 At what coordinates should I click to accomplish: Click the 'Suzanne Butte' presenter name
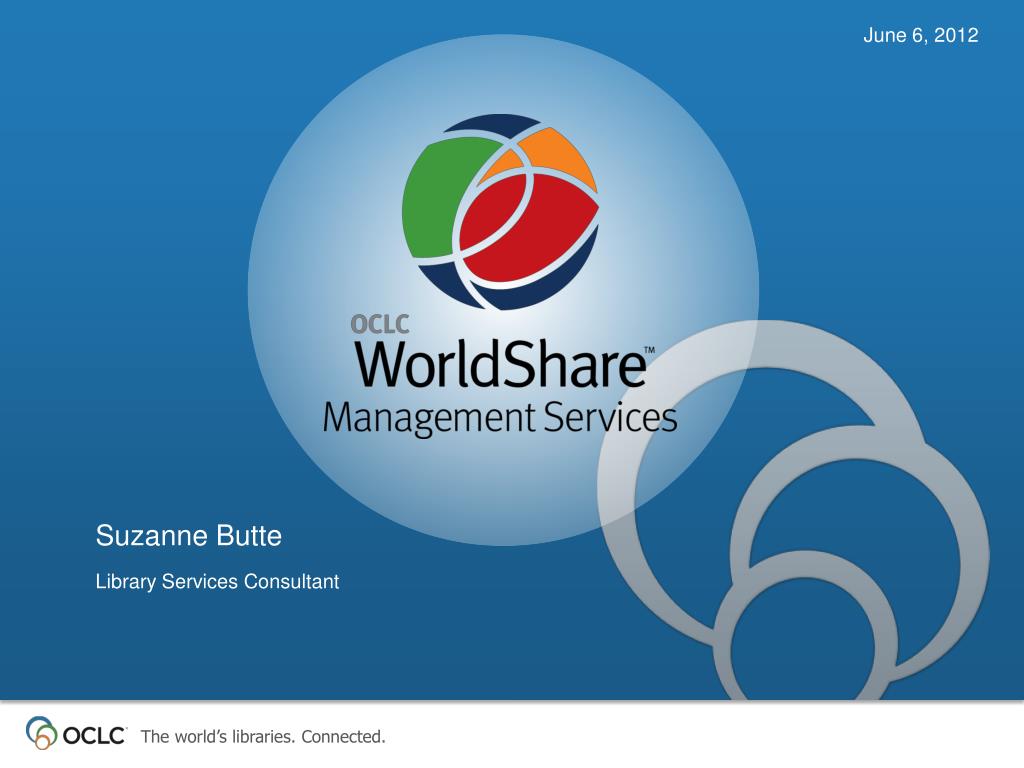click(x=189, y=536)
